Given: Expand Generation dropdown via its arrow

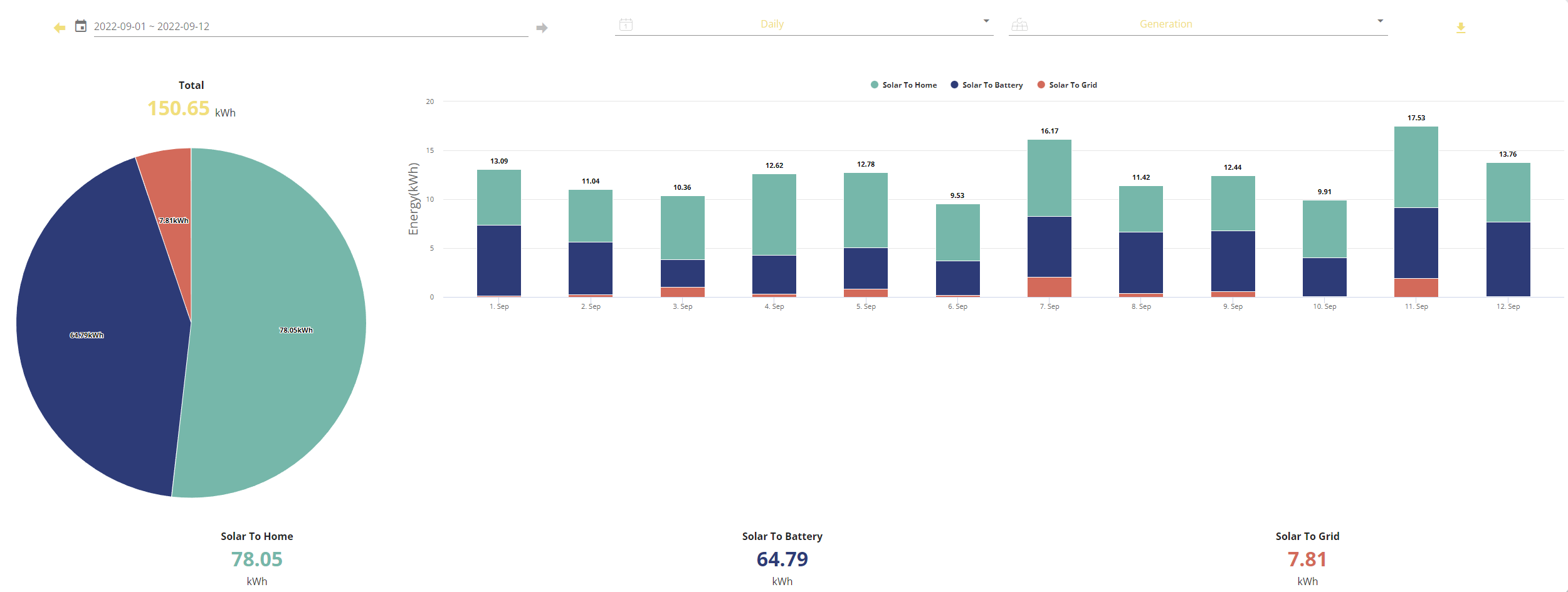Looking at the screenshot, I should tap(1380, 21).
